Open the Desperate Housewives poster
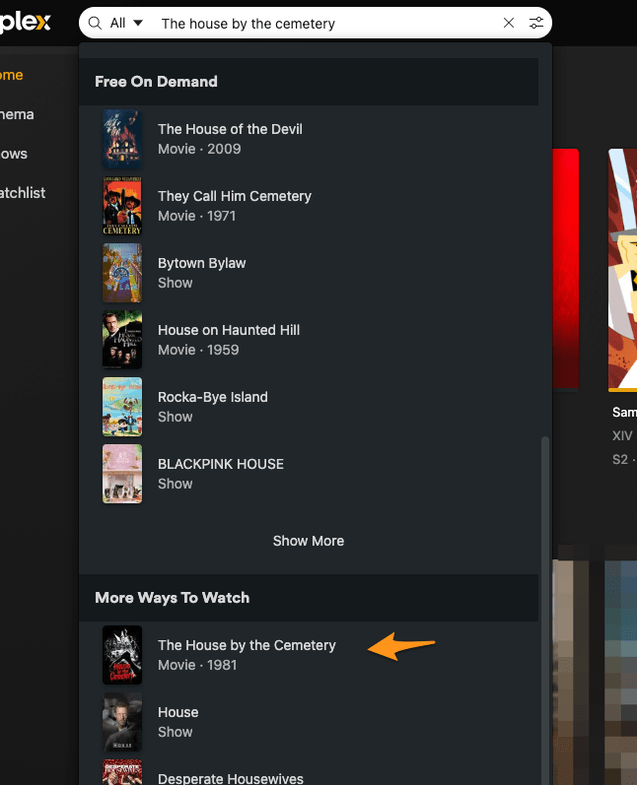 pyautogui.click(x=122, y=772)
